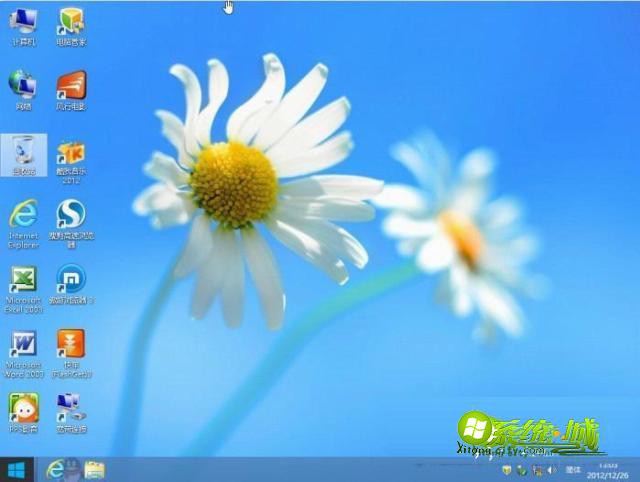This screenshot has height=482, width=640.
Task: Select the Microsoft Word 2003 shortcut
Action: coord(23,353)
